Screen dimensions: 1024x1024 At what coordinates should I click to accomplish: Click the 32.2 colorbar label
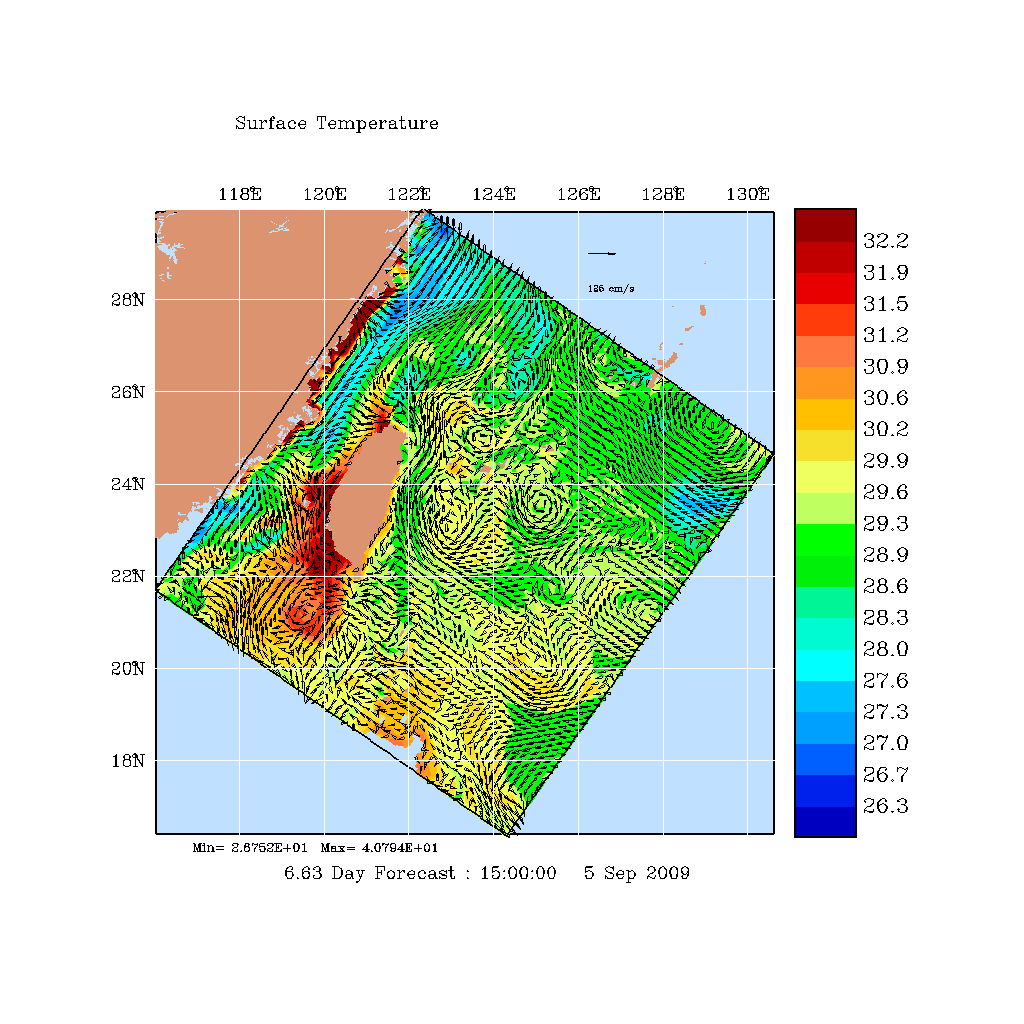(885, 241)
